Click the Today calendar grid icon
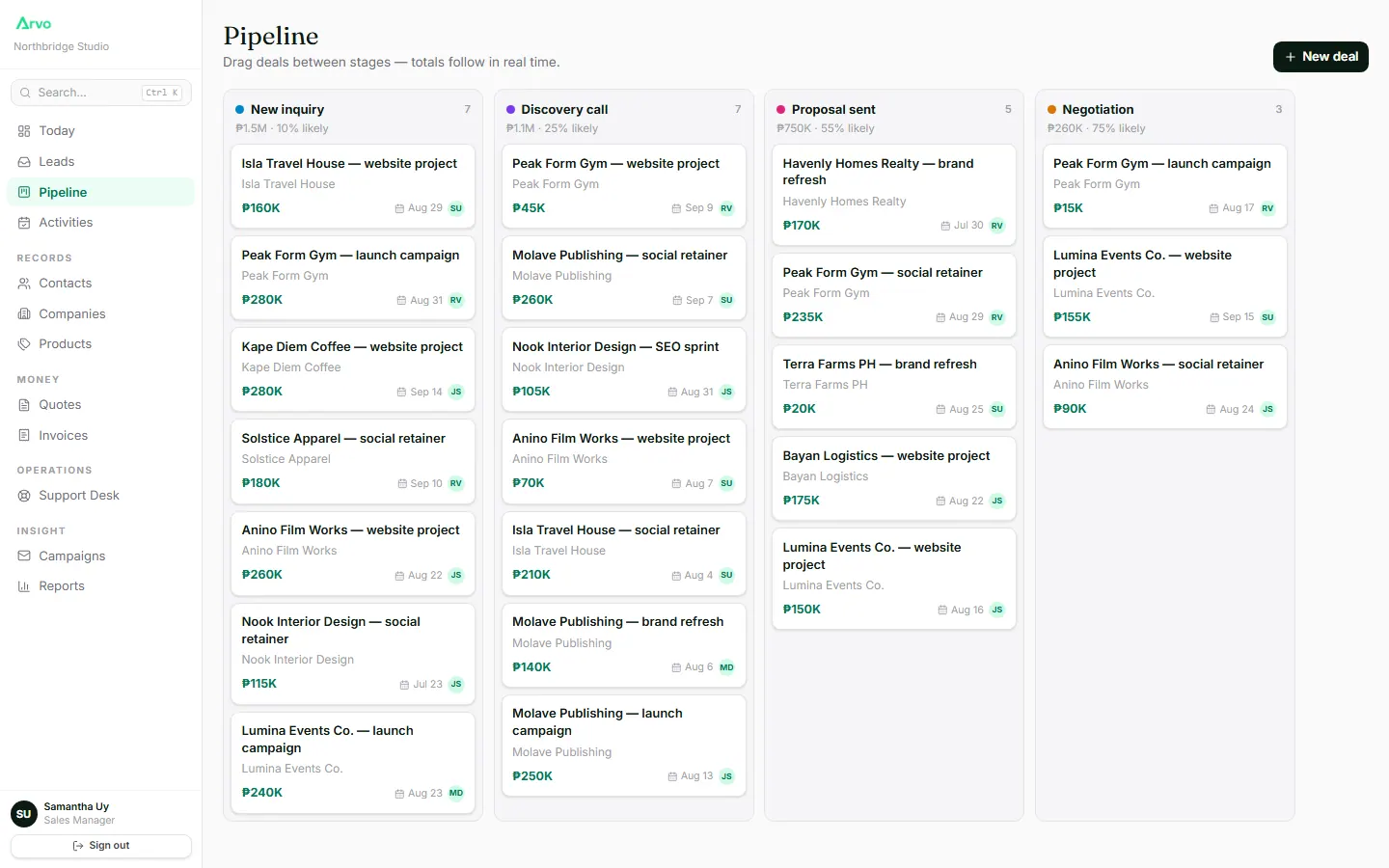1389x868 pixels. [24, 131]
